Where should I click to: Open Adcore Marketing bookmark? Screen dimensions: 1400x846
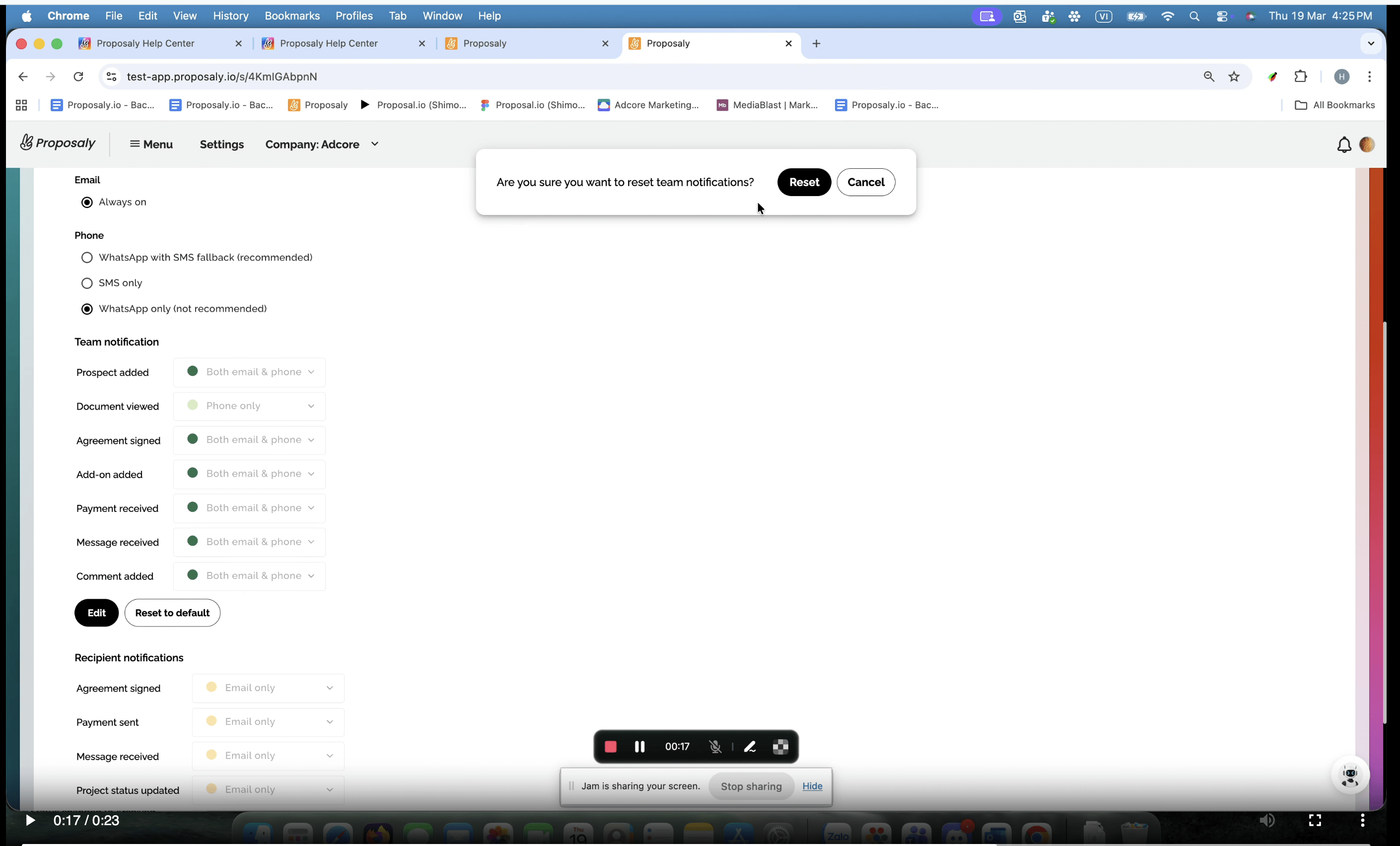click(648, 105)
